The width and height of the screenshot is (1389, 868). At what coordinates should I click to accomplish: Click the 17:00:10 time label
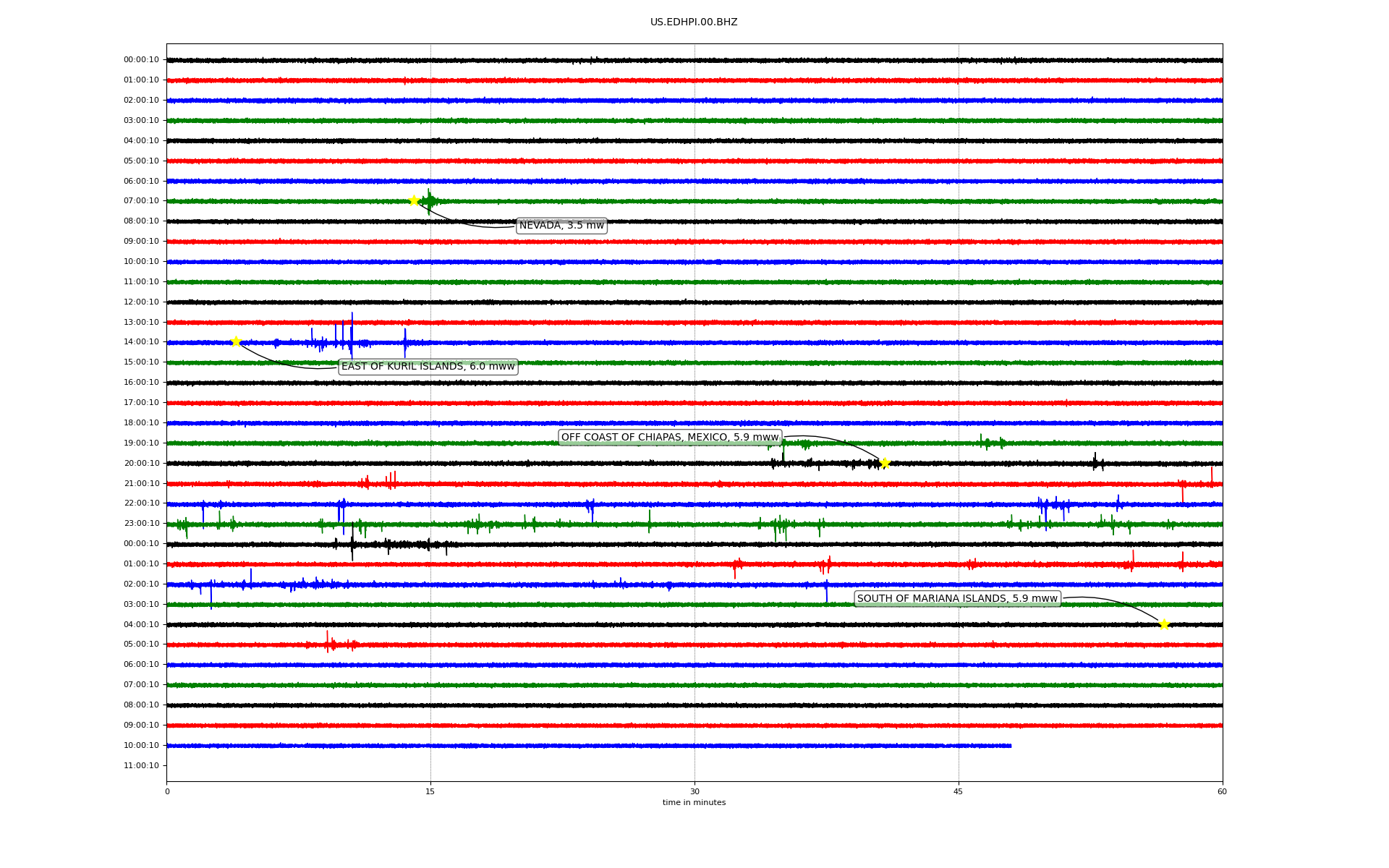(141, 402)
